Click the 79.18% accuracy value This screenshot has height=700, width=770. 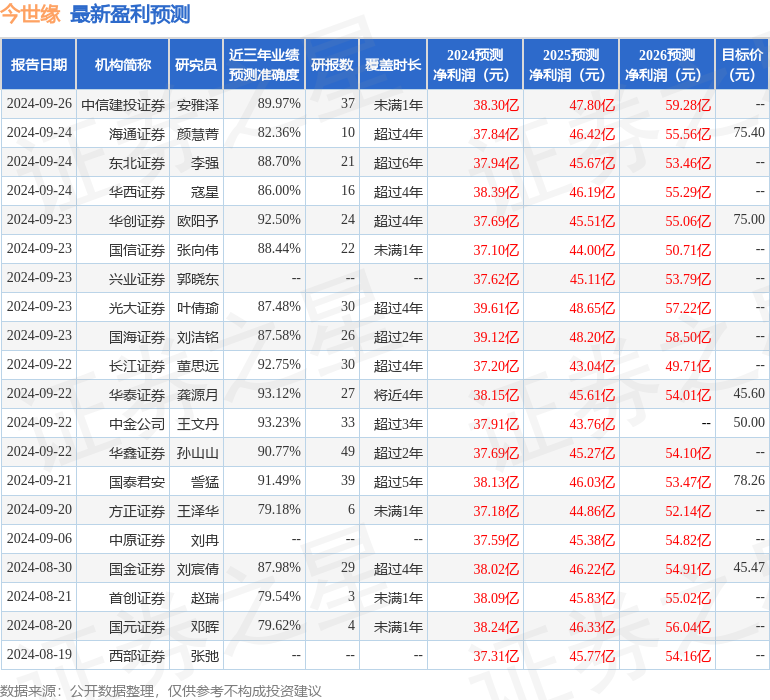(x=279, y=509)
